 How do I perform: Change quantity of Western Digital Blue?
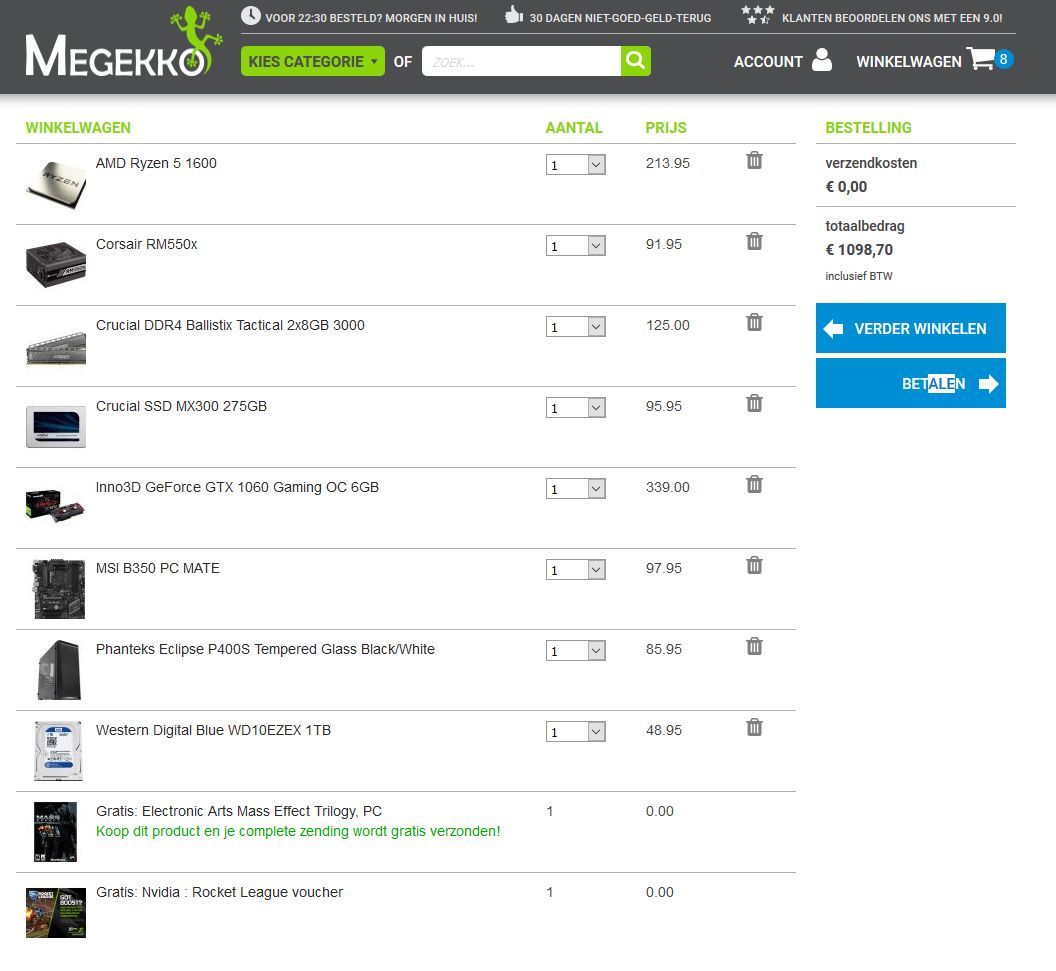[576, 732]
